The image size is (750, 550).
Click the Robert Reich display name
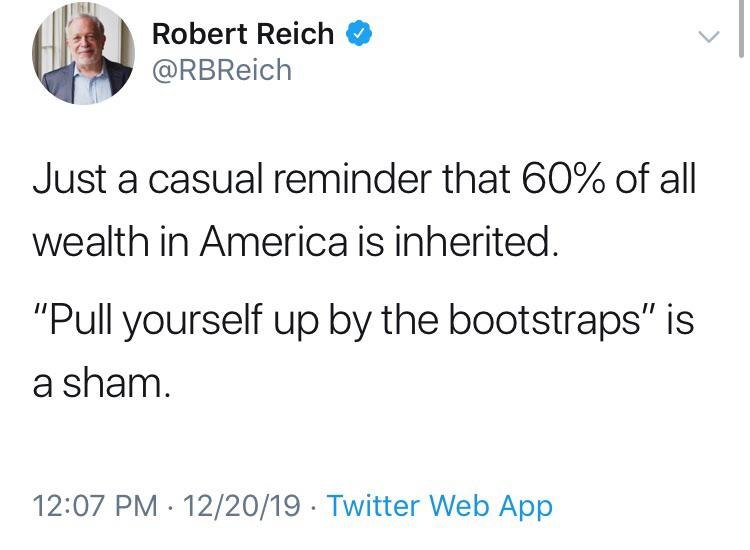click(x=242, y=34)
